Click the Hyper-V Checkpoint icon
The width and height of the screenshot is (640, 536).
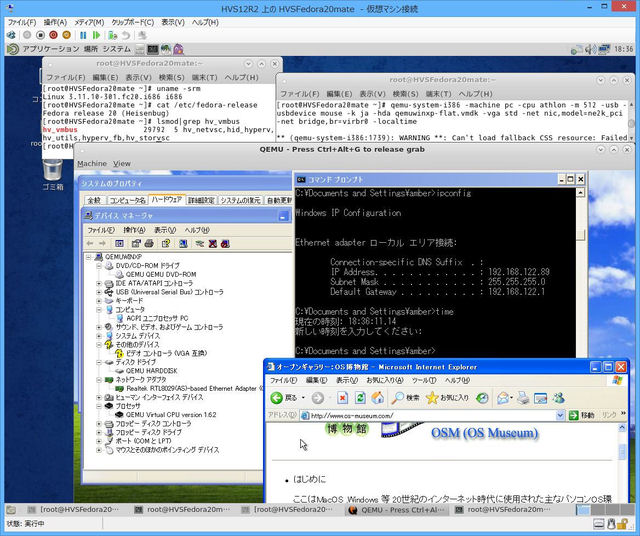113,36
